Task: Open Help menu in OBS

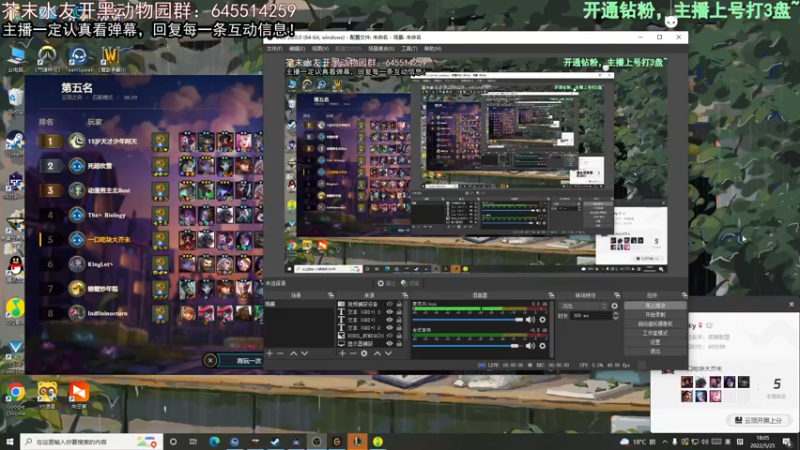Action: coord(432,48)
